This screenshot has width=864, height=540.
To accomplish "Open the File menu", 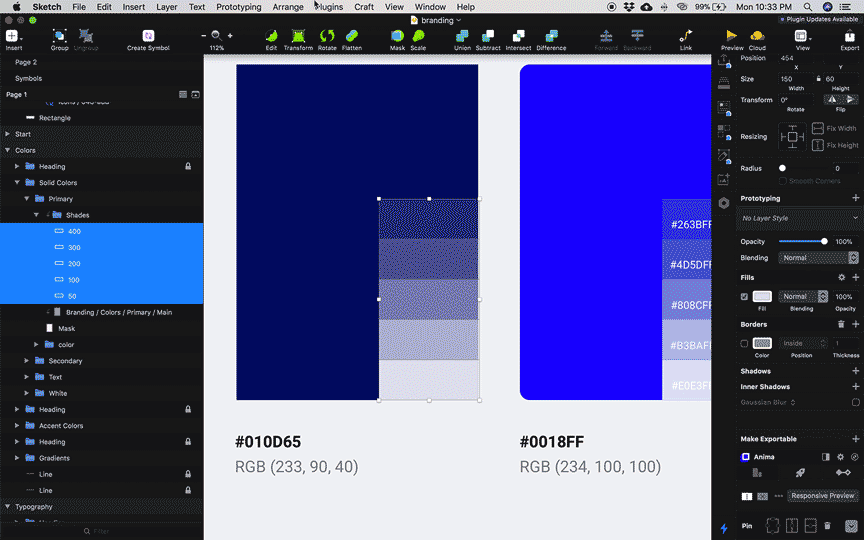I will (x=79, y=7).
